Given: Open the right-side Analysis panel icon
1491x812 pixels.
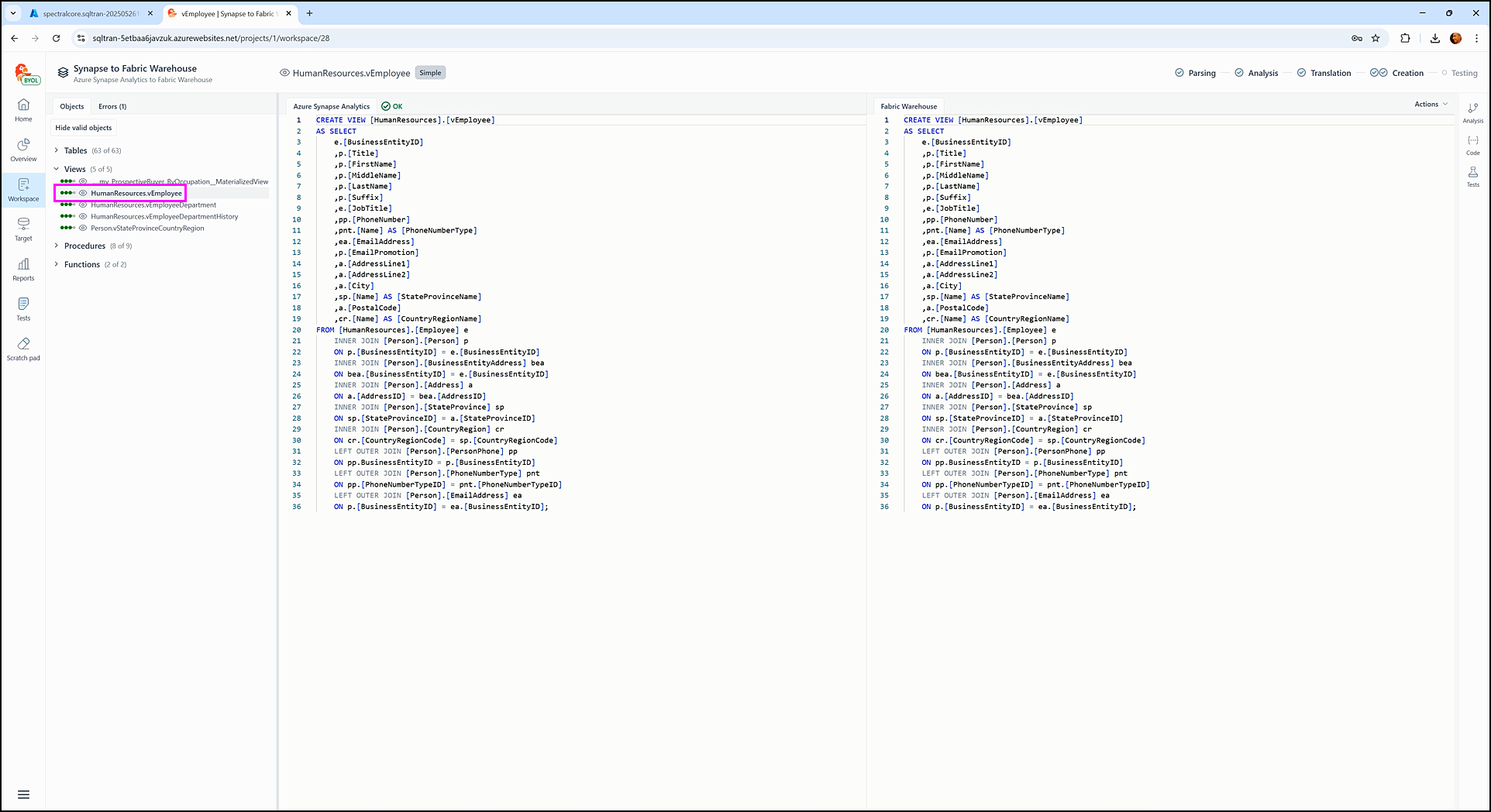Looking at the screenshot, I should 1472,112.
